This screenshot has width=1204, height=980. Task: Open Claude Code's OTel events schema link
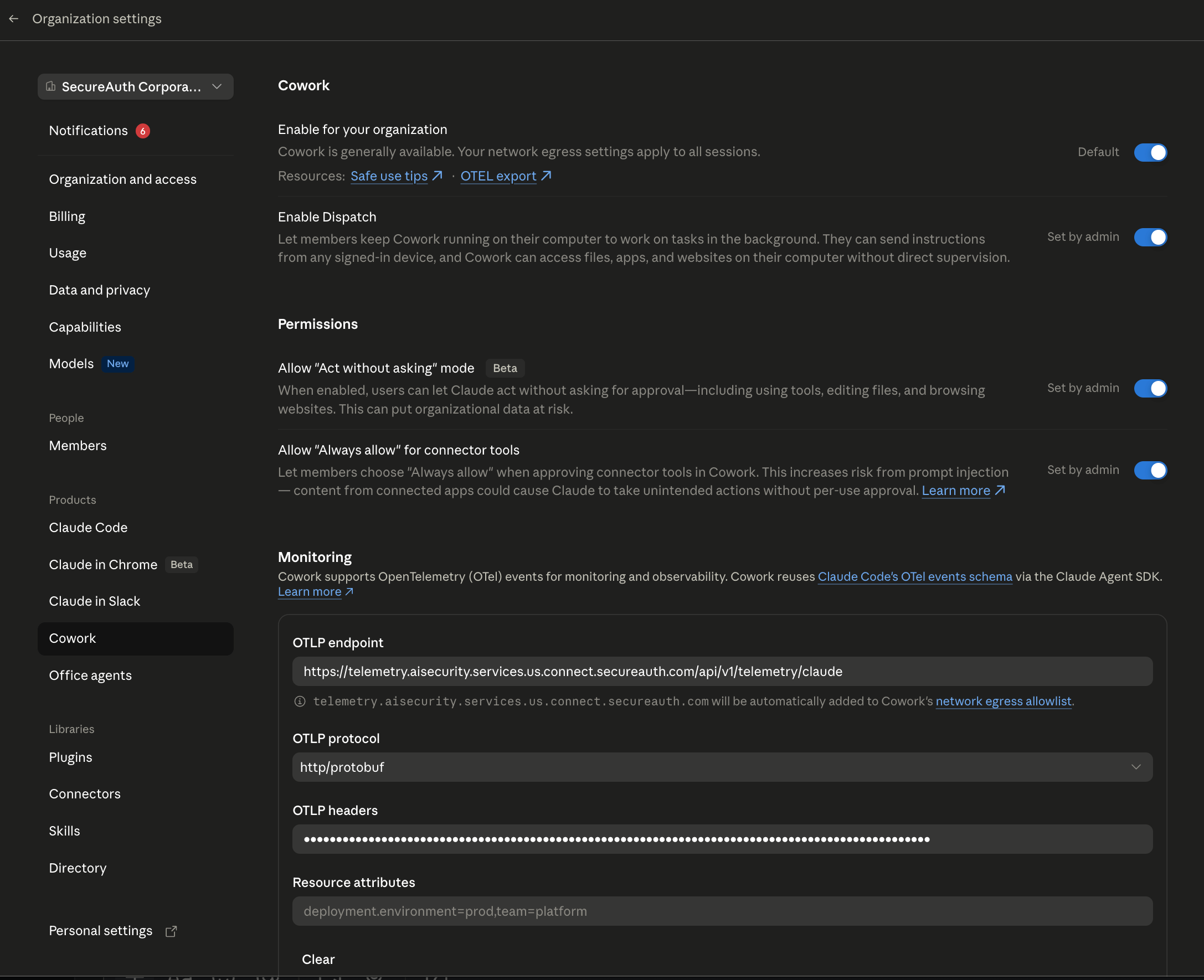[915, 576]
